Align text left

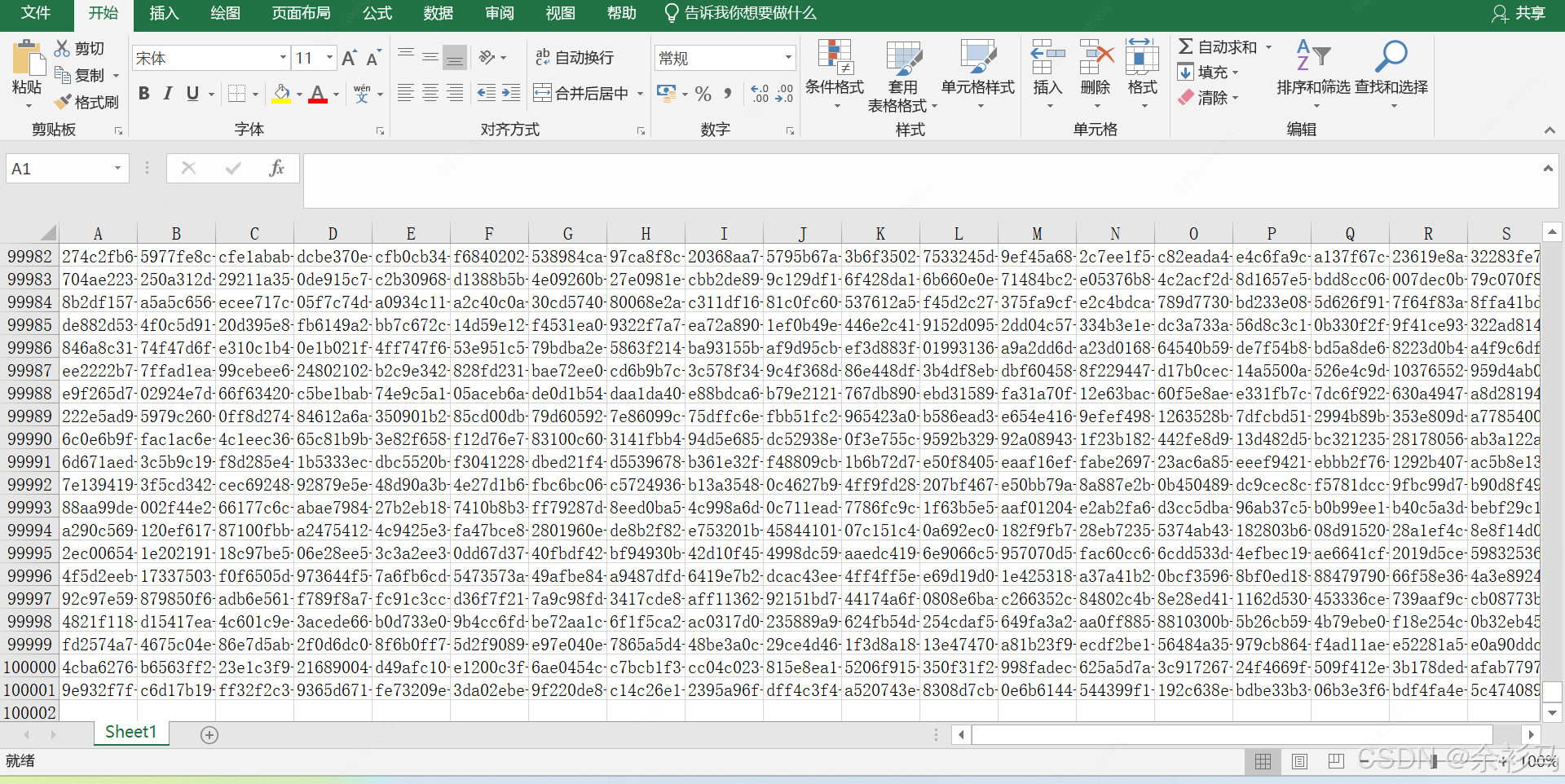[406, 94]
